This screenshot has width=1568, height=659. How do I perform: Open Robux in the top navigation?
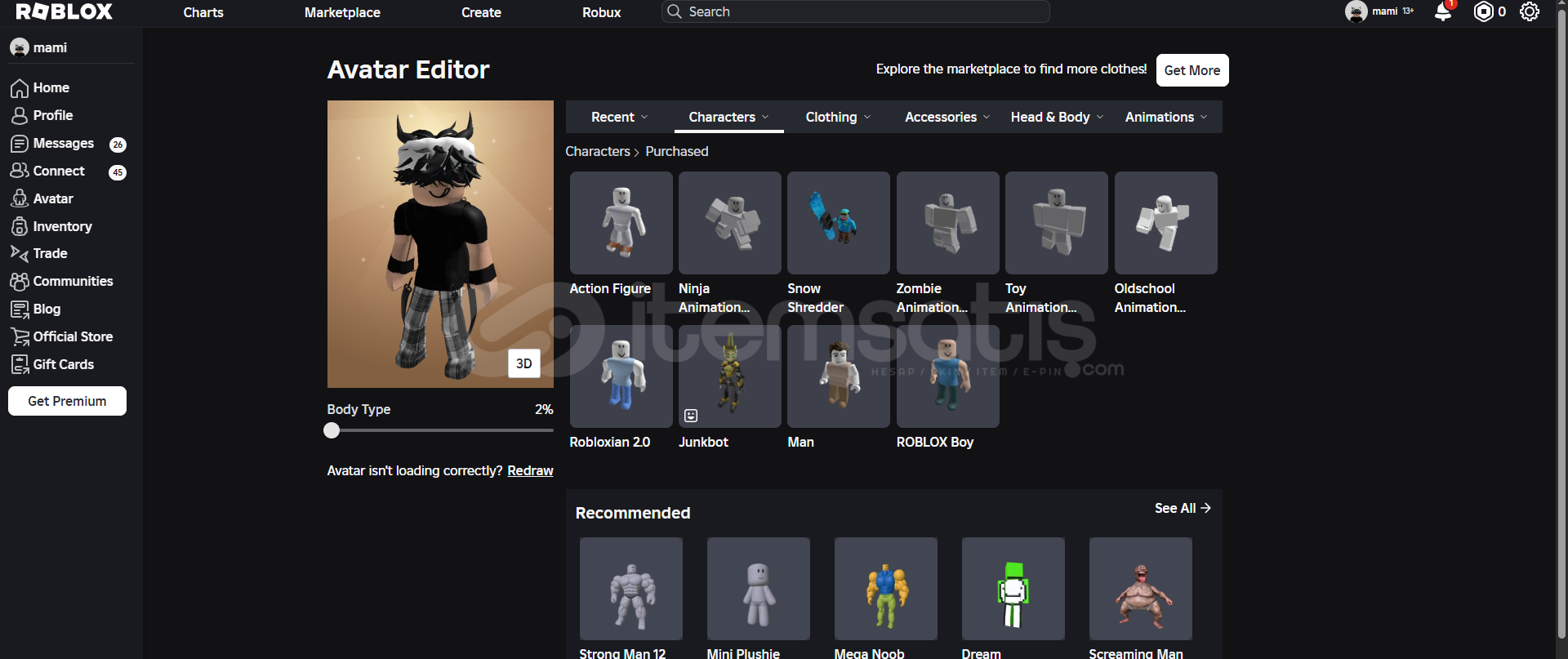pyautogui.click(x=602, y=12)
